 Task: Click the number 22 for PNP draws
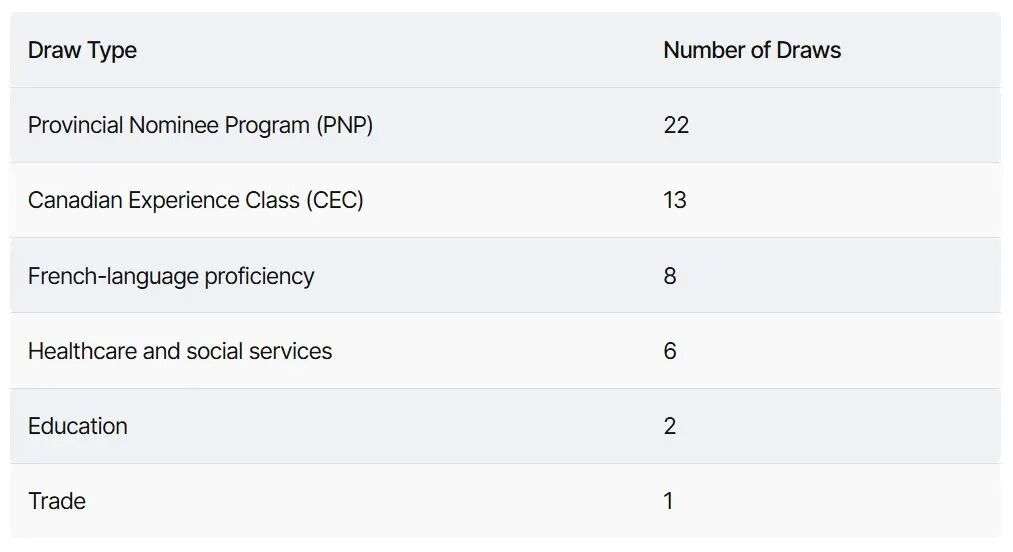point(676,126)
